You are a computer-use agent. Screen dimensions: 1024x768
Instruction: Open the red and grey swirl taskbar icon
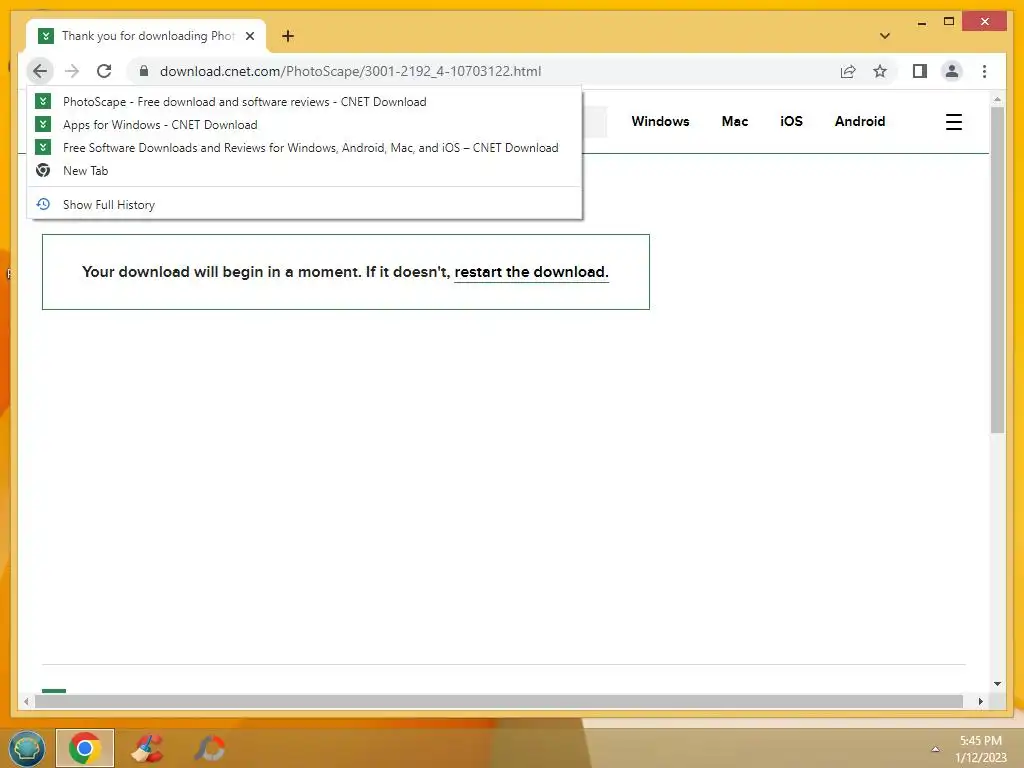[210, 748]
